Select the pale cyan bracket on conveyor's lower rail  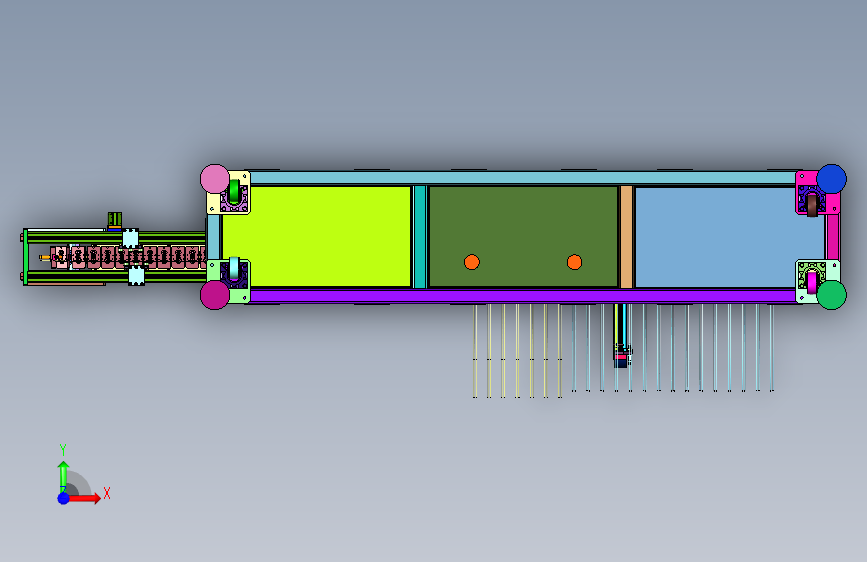[x=136, y=275]
